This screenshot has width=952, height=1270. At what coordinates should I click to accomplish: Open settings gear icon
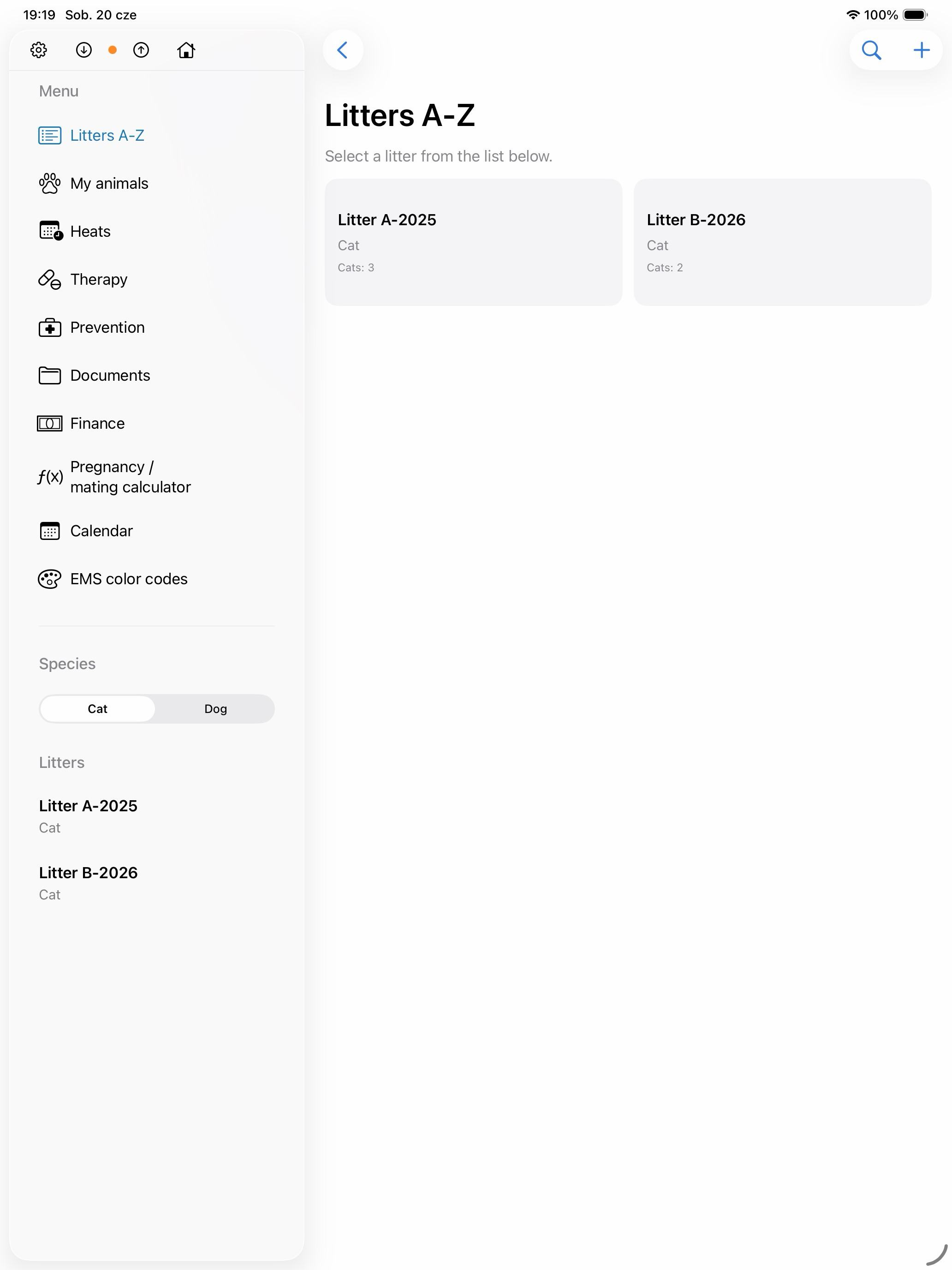click(x=38, y=50)
